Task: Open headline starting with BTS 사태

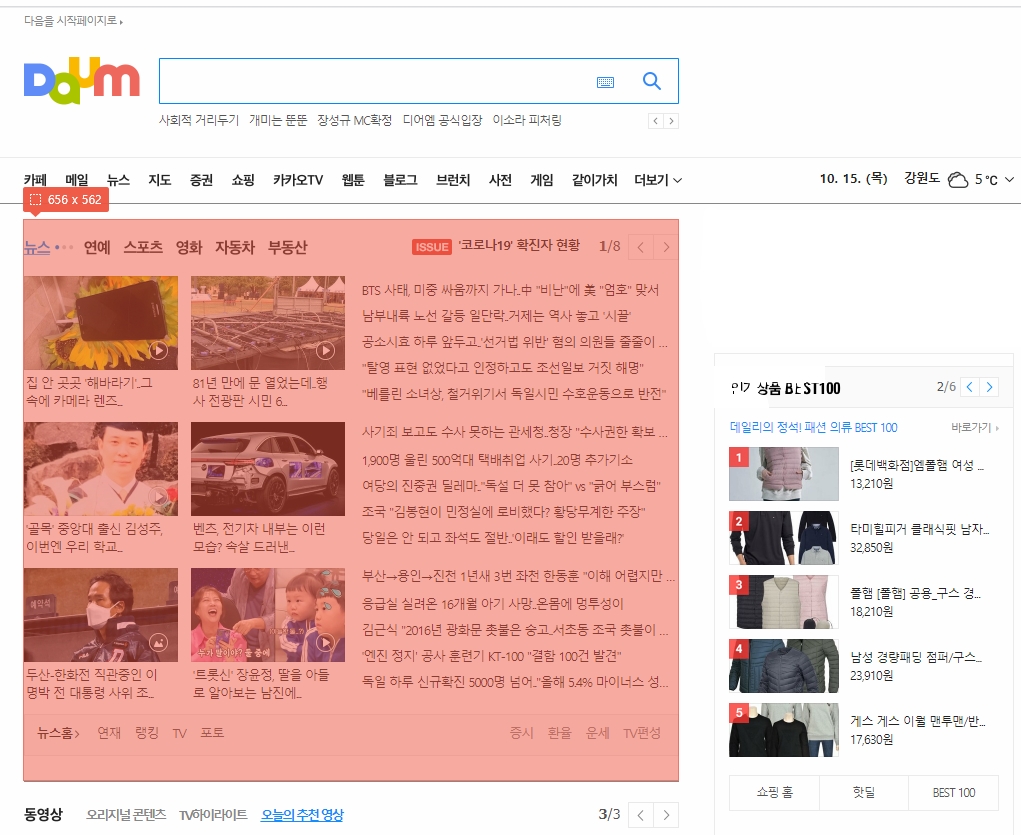Action: click(510, 290)
